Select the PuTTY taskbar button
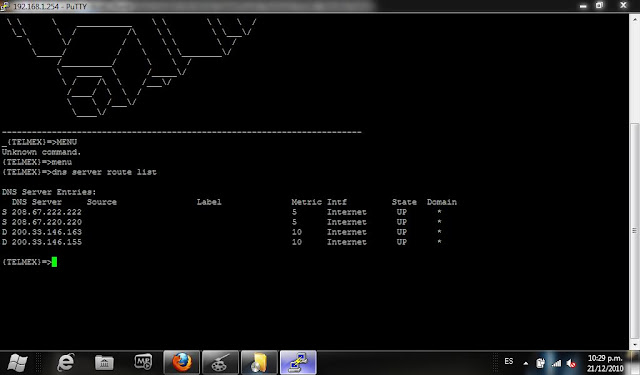This screenshot has height=375, width=640. (298, 362)
